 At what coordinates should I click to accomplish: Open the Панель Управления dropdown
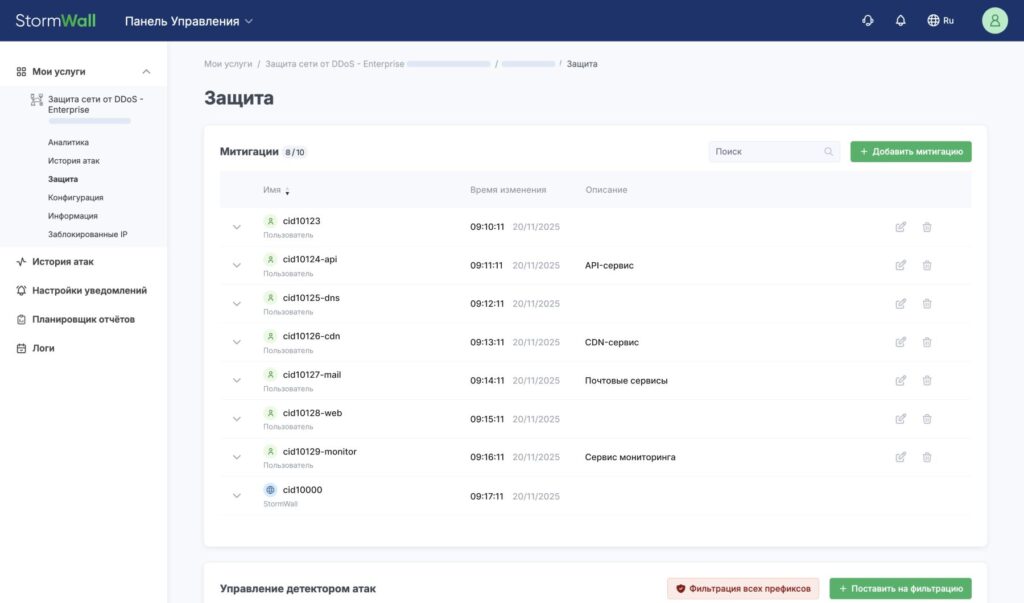pyautogui.click(x=184, y=19)
